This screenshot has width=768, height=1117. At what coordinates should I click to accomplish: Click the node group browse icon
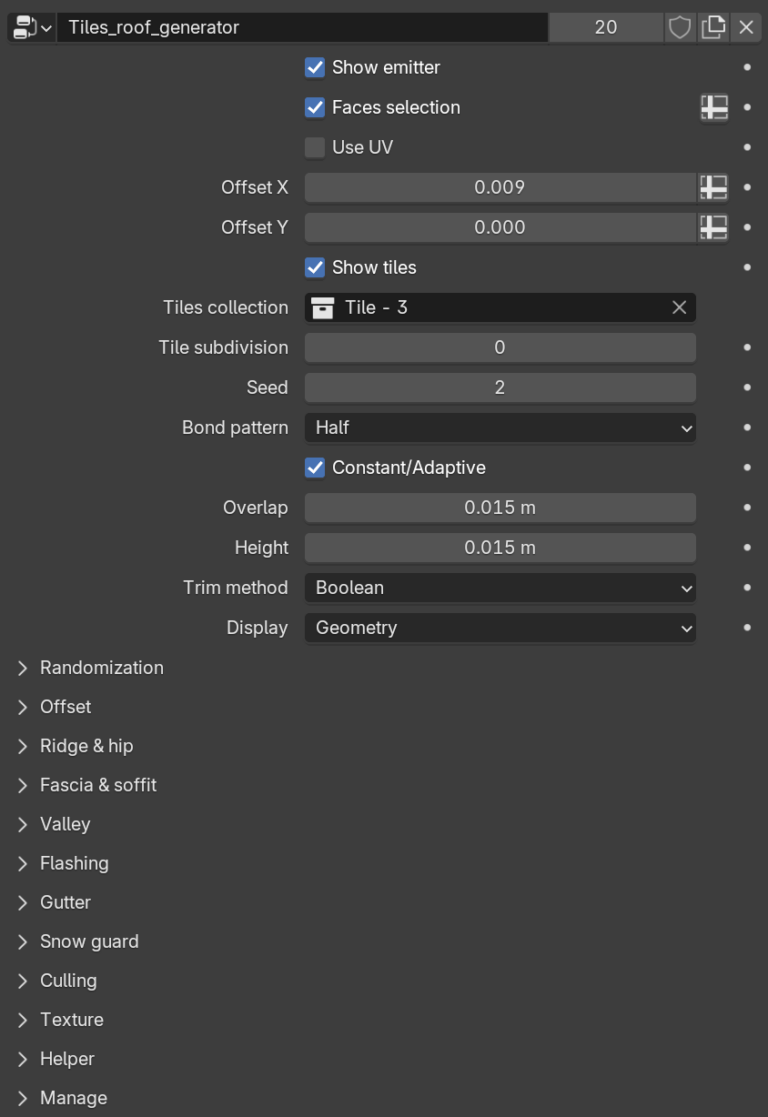pos(30,27)
